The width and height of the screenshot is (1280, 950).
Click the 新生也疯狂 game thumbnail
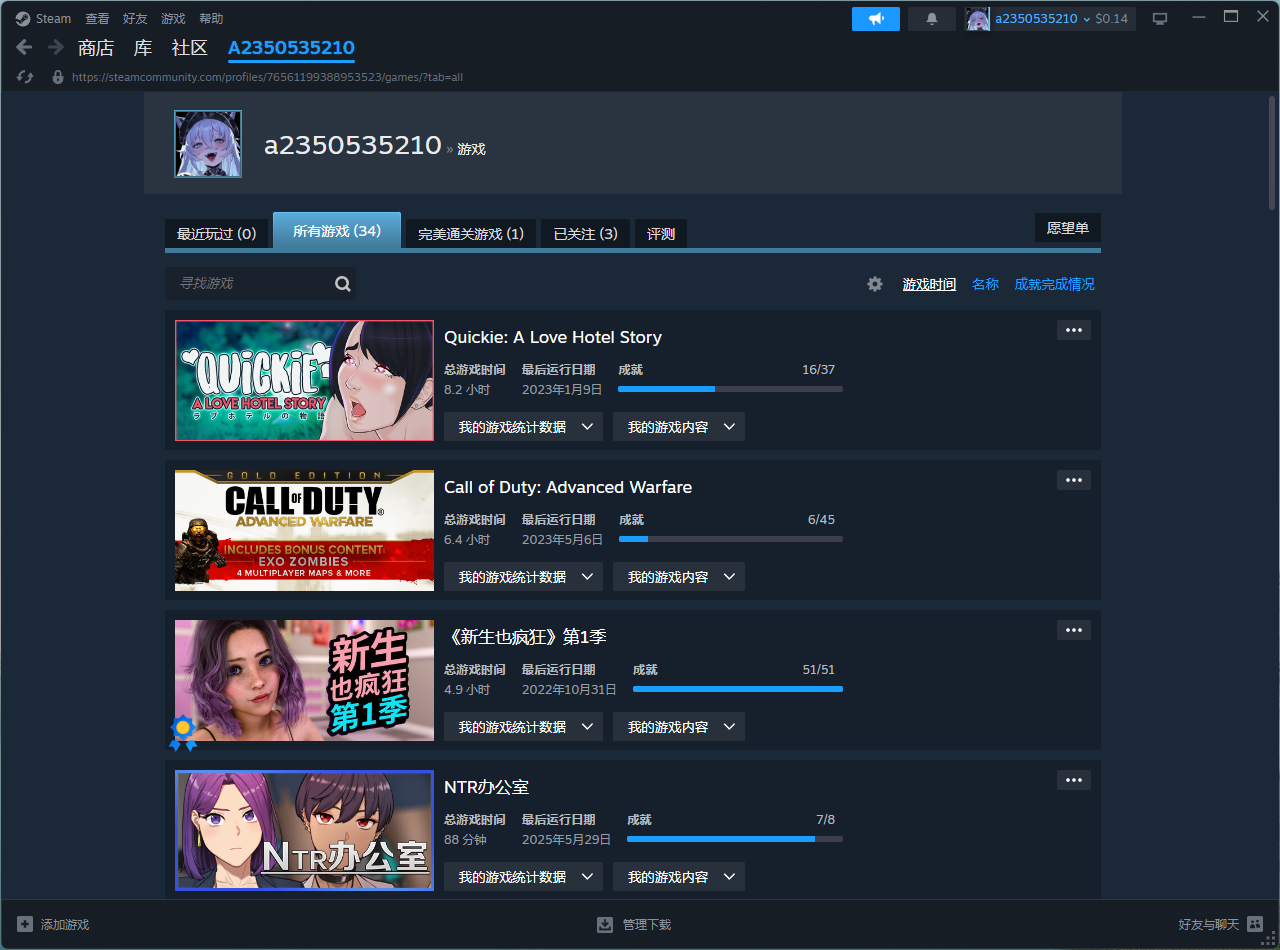point(304,680)
